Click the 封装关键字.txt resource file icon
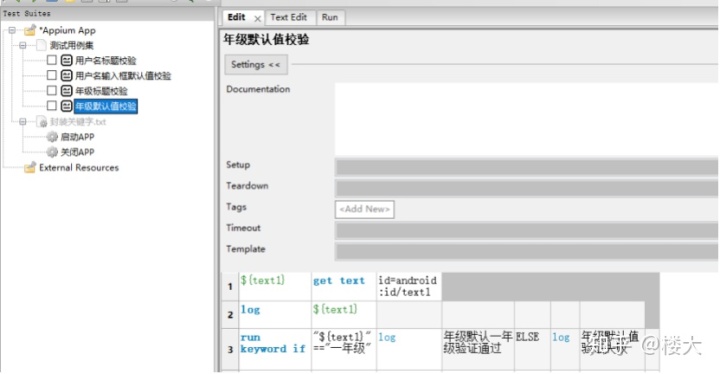This screenshot has width=720, height=374. 42,122
